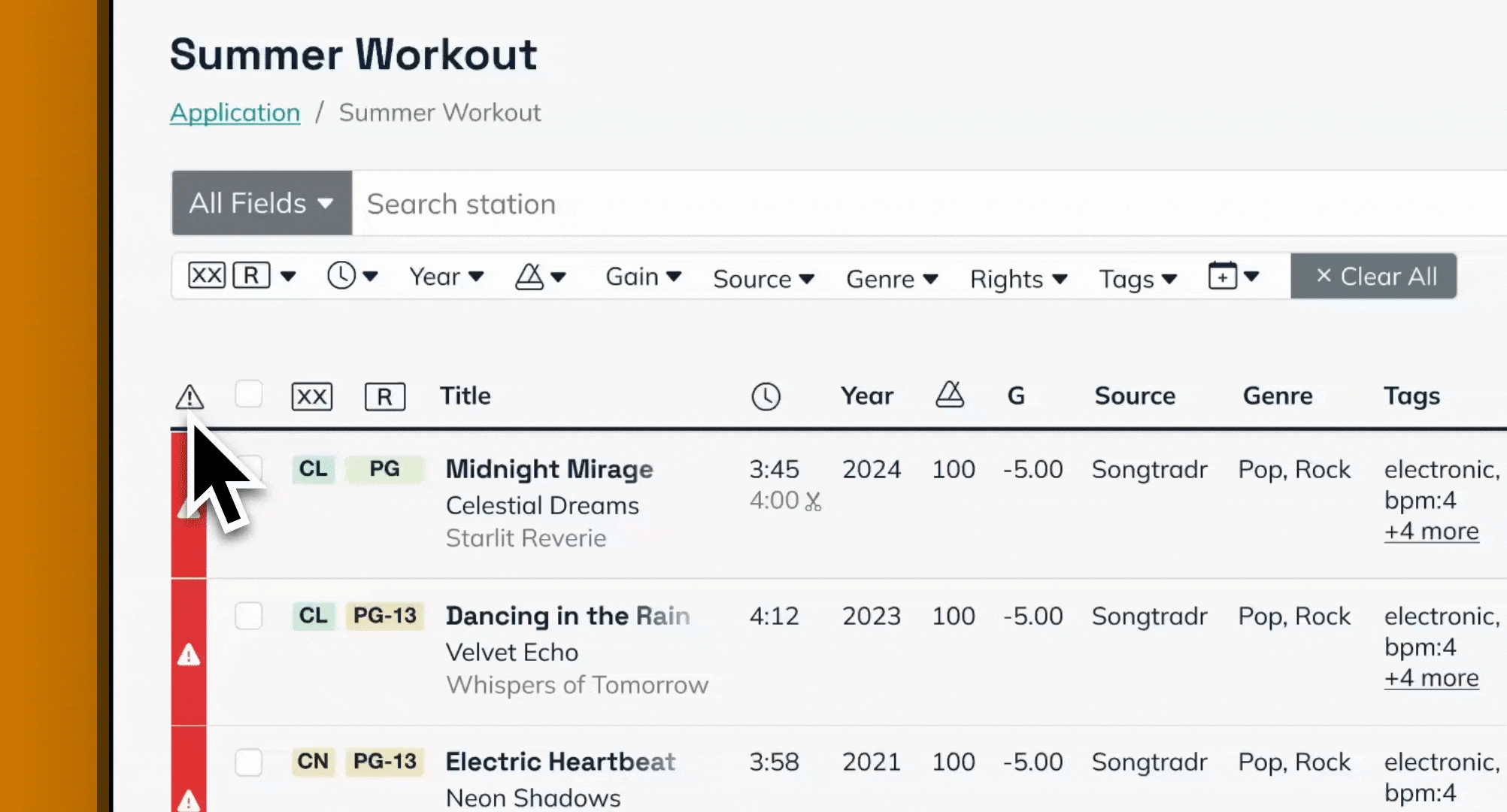Click the warning triangle column header icon
The height and width of the screenshot is (812, 1507).
pyautogui.click(x=190, y=396)
